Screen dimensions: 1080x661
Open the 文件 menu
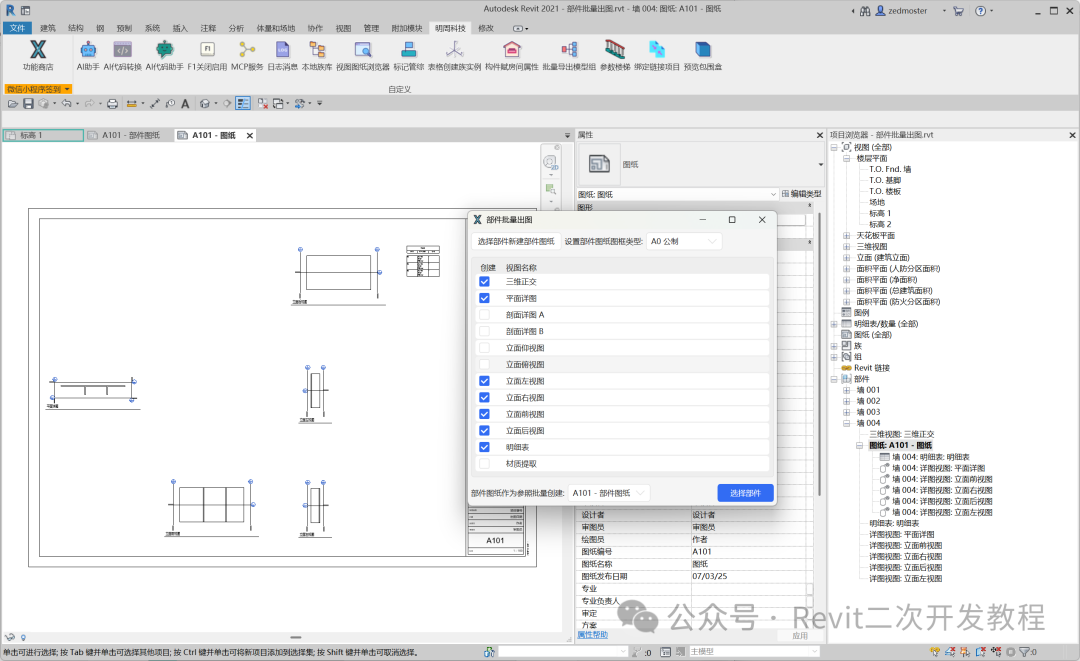pos(17,28)
